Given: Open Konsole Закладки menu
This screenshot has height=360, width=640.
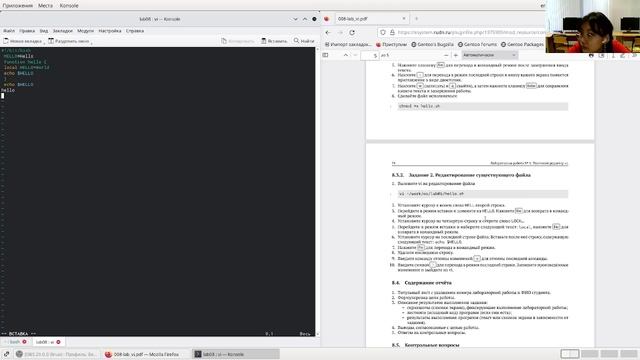Looking at the screenshot, I should coord(62,31).
